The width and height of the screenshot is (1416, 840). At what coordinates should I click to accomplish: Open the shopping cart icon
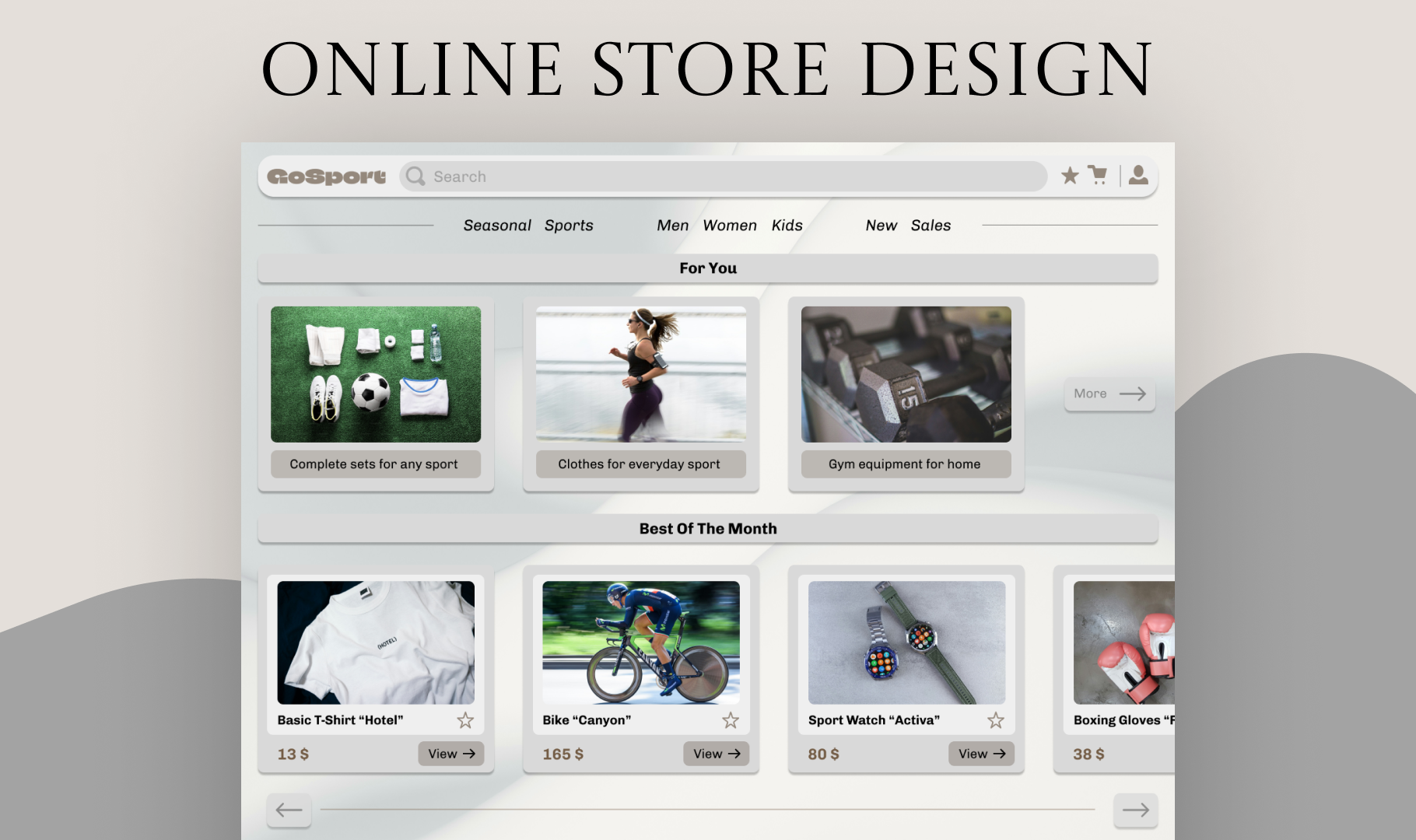(x=1098, y=175)
